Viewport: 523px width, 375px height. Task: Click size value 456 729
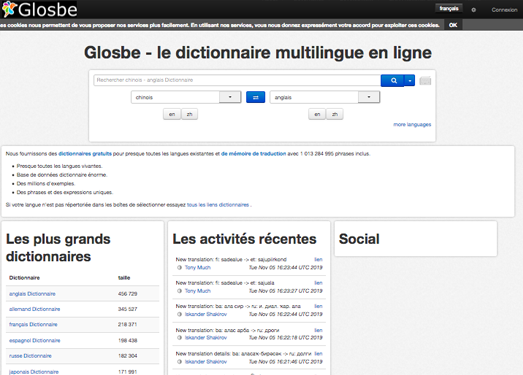click(x=127, y=294)
